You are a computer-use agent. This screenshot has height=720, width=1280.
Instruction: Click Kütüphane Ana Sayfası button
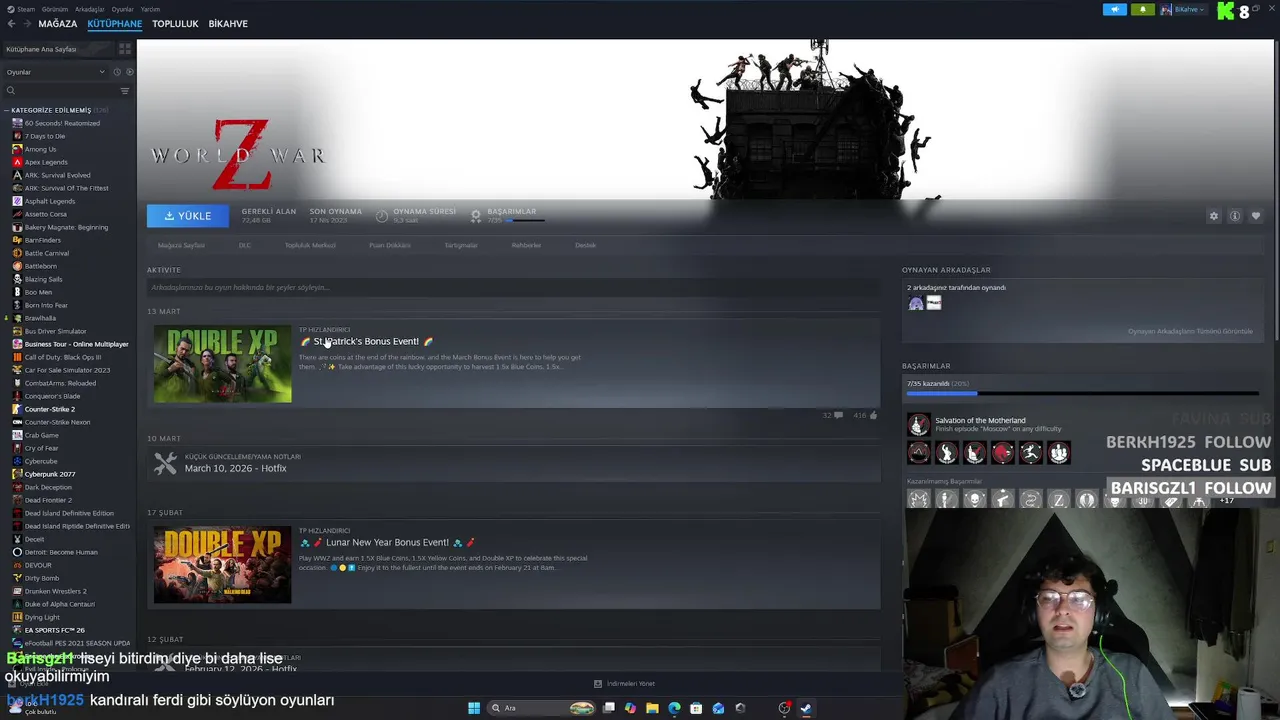(59, 49)
